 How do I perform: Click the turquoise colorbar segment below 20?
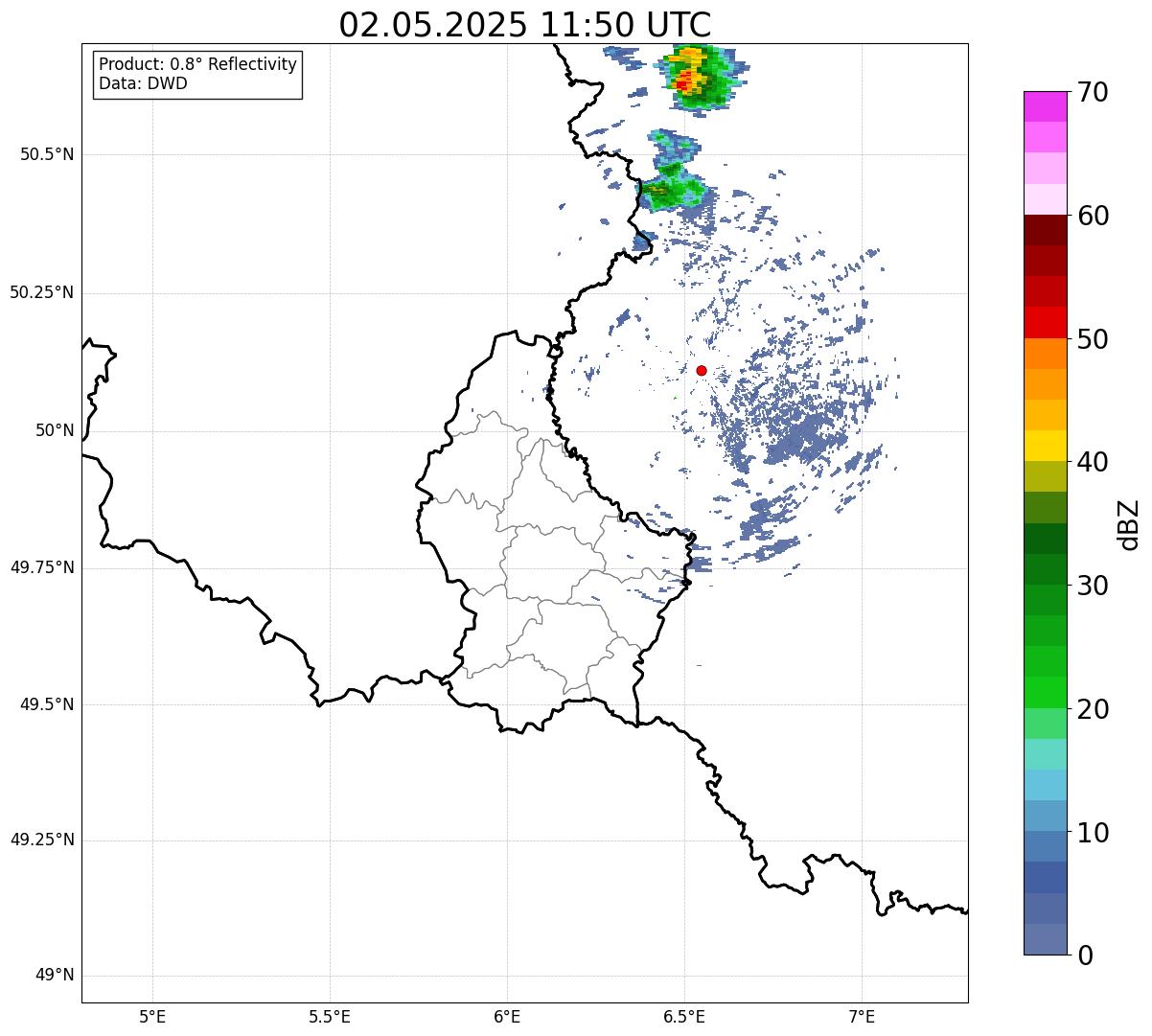1045,754
